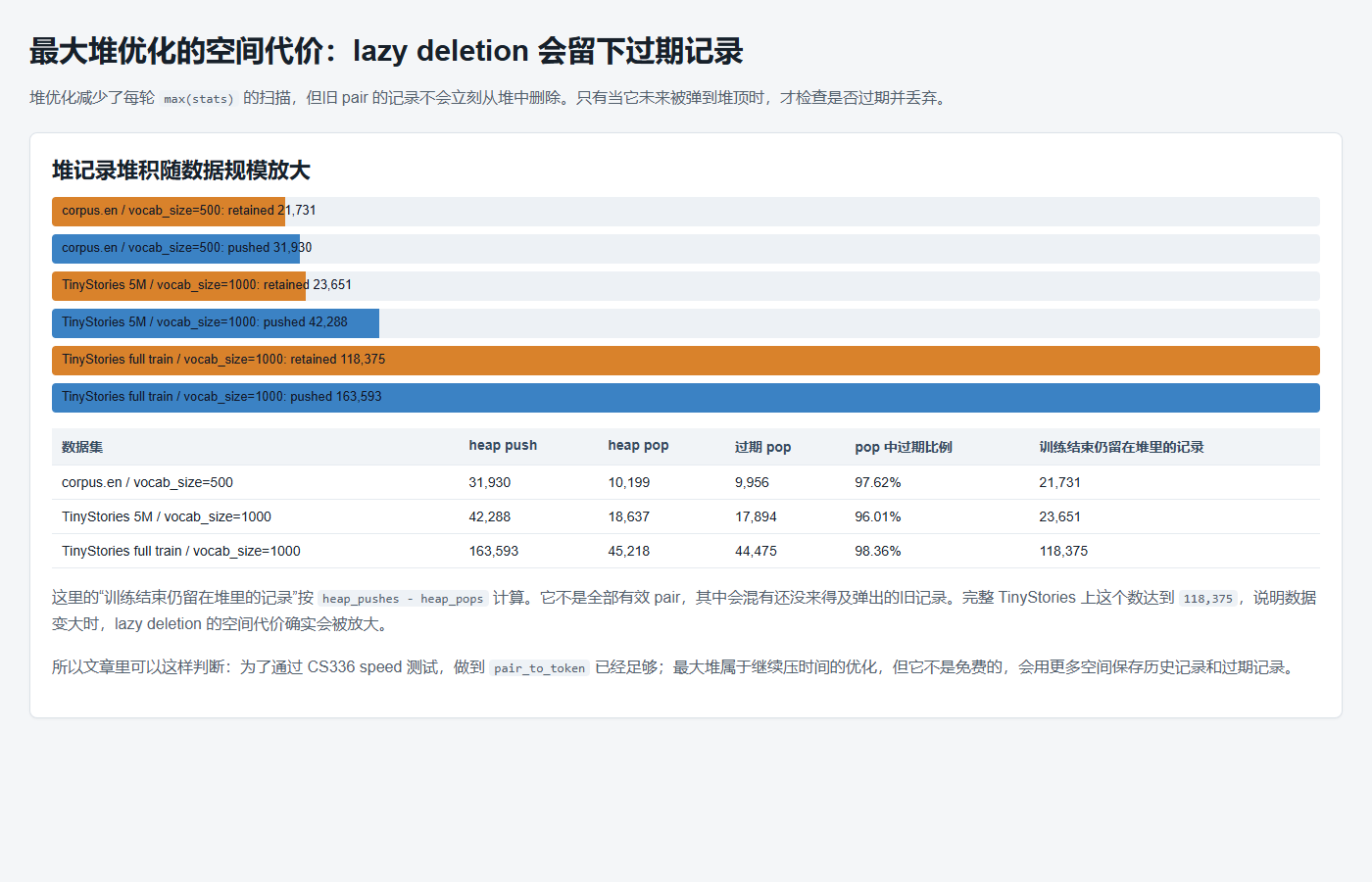
Task: Click the corpus.en retained 21,731 orange bar
Action: [169, 211]
